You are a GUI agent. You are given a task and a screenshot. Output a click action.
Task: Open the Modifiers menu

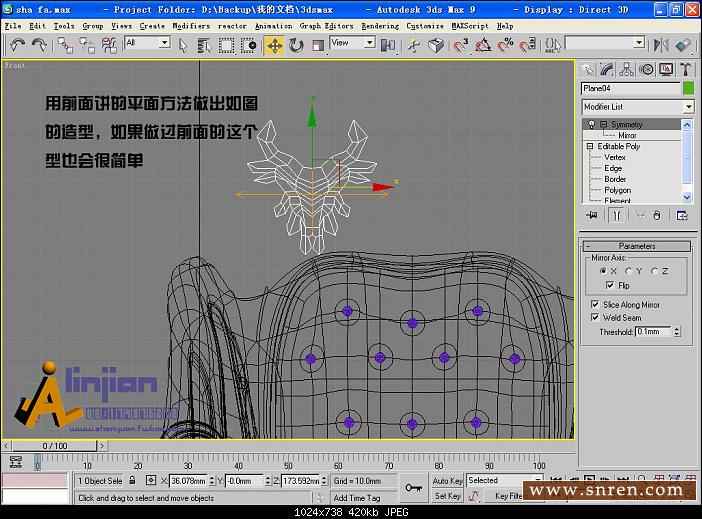191,26
